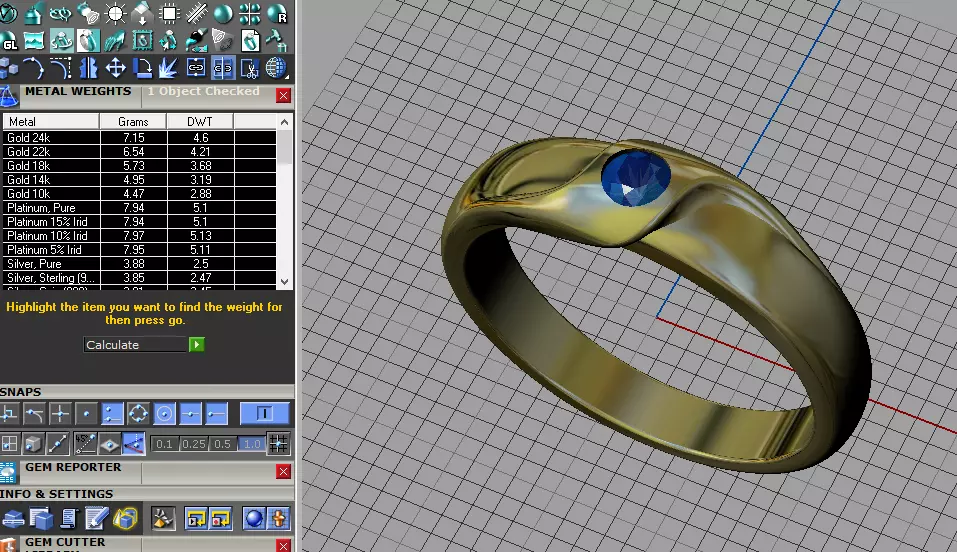The width and height of the screenshot is (957, 552).
Task: Click the explode burst icon
Action: (x=168, y=68)
